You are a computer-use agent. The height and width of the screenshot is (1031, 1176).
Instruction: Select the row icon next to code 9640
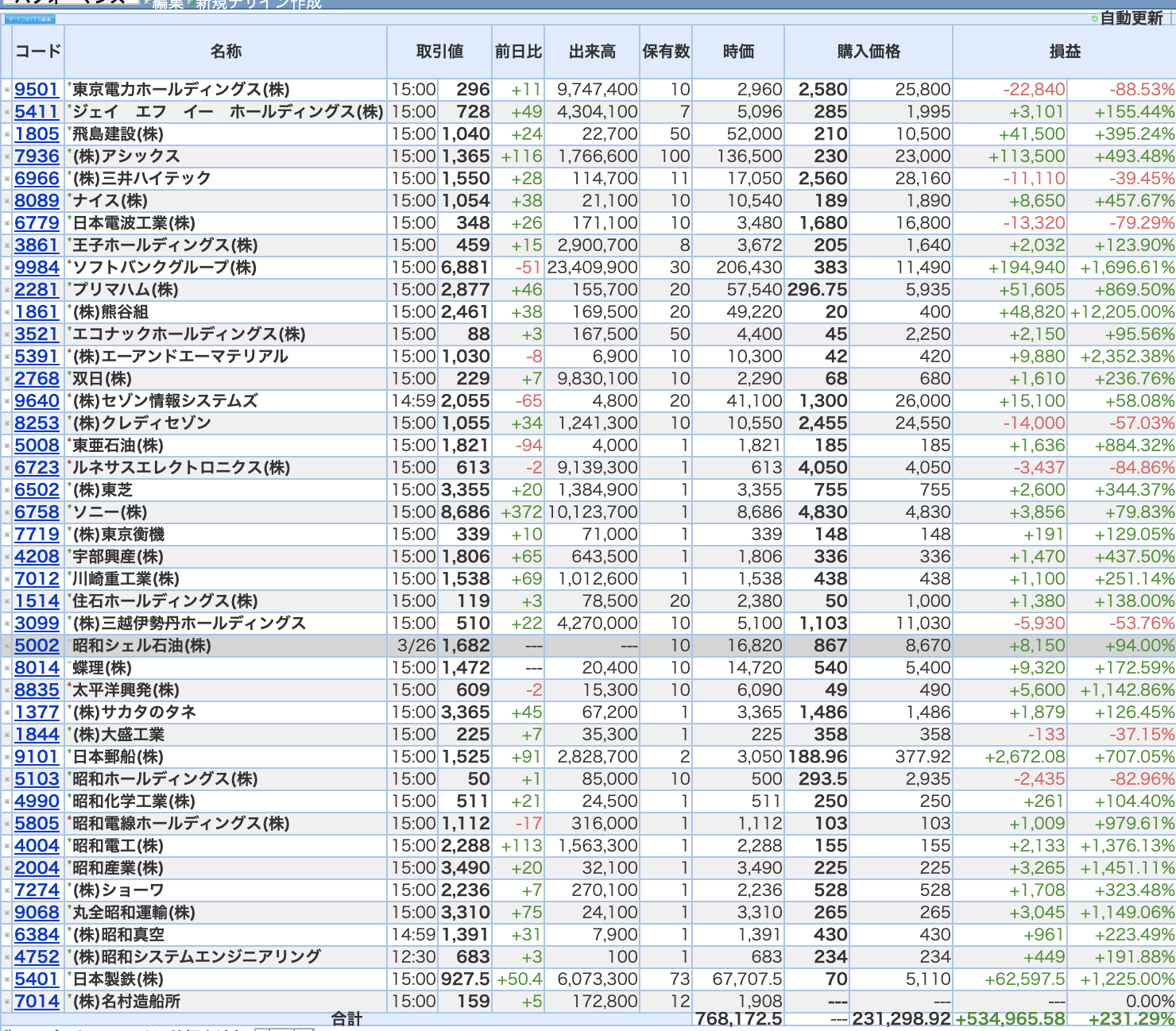coord(7,401)
